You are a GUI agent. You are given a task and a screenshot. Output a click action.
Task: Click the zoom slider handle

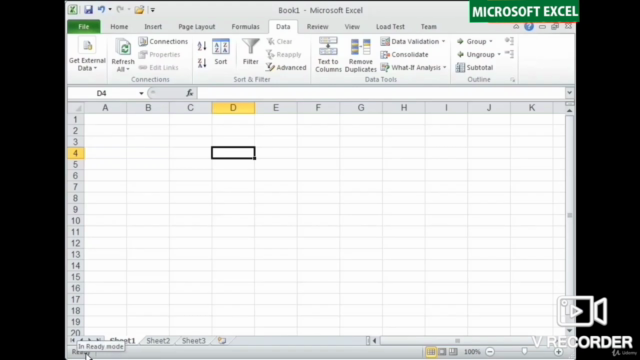click(524, 352)
